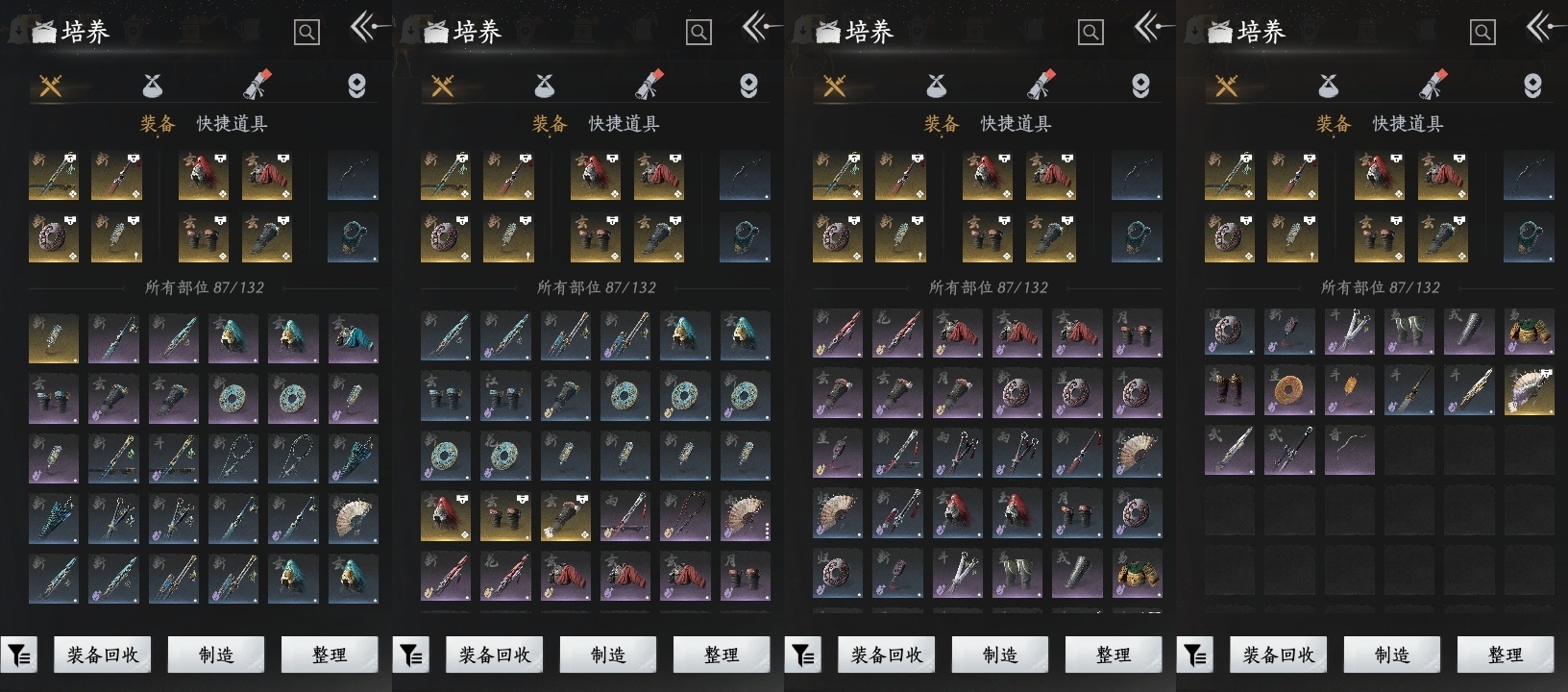1568x692 pixels.
Task: Open the scroll category icon in third panel
Action: (x=1041, y=85)
